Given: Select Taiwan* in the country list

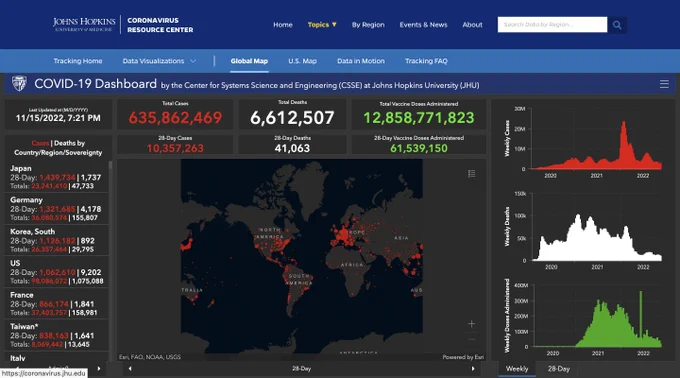Looking at the screenshot, I should pos(56,335).
